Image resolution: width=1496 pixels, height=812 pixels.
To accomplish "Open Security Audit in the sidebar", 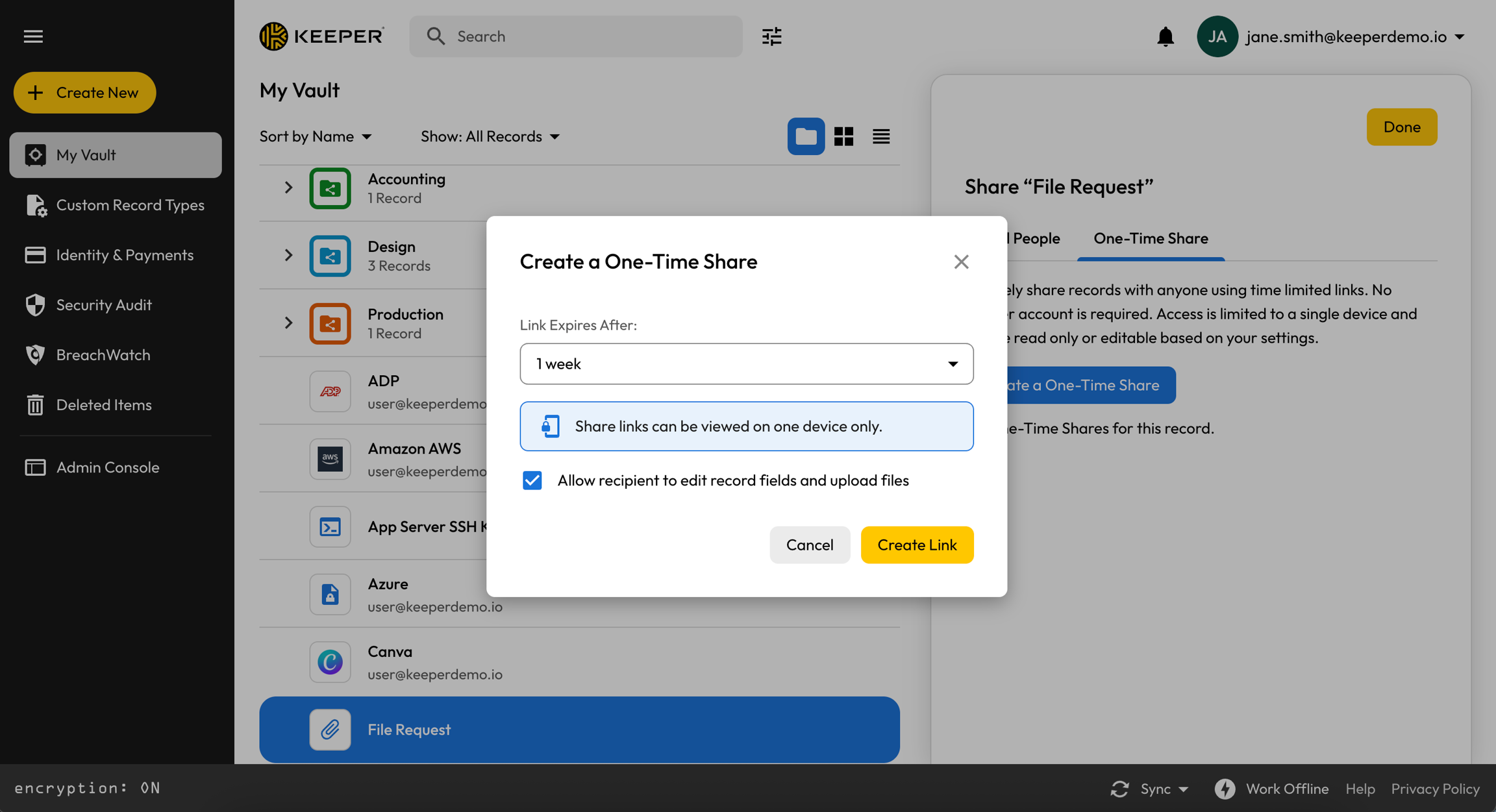I will (x=104, y=305).
